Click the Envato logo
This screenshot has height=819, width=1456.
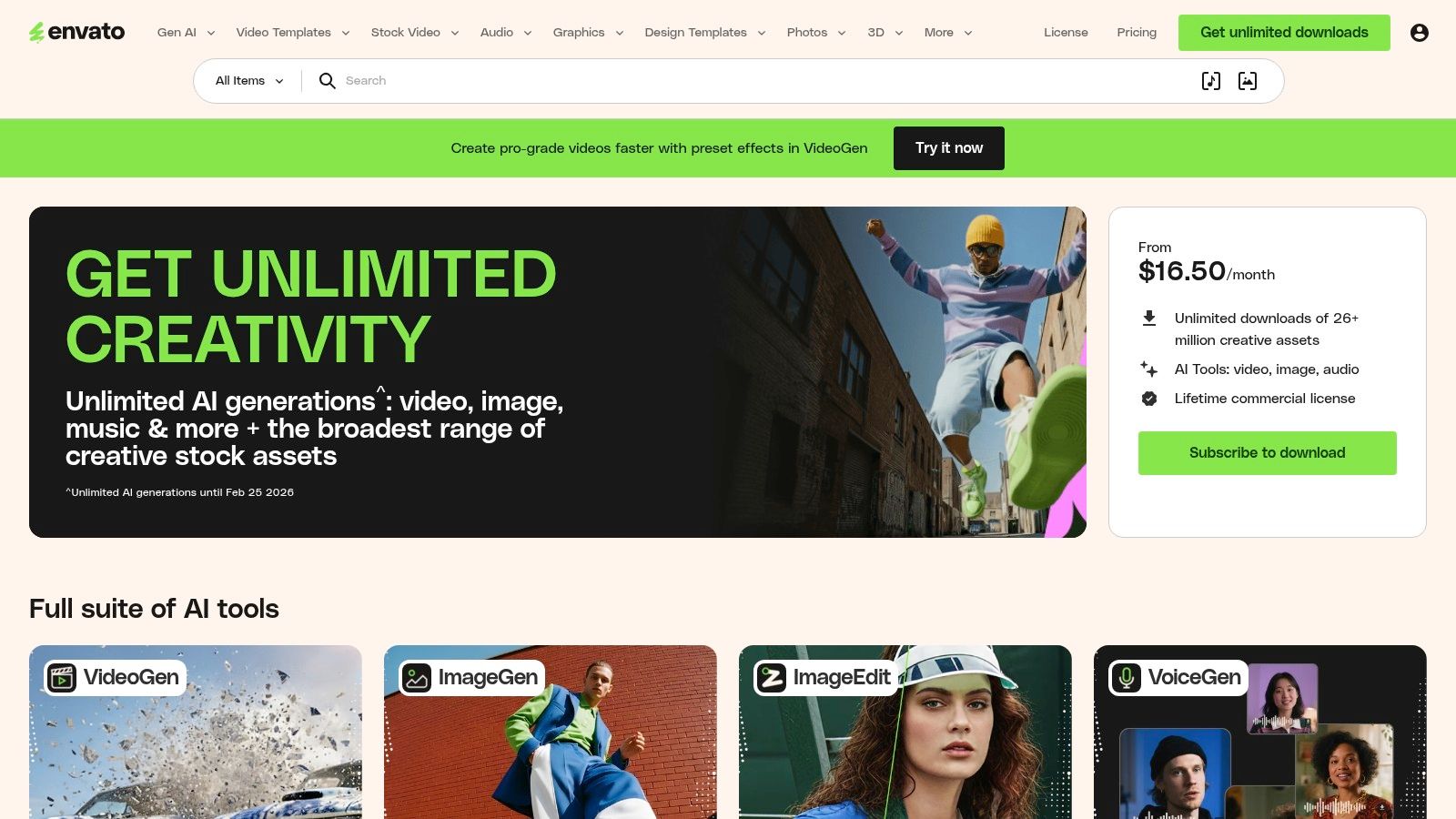pyautogui.click(x=77, y=32)
